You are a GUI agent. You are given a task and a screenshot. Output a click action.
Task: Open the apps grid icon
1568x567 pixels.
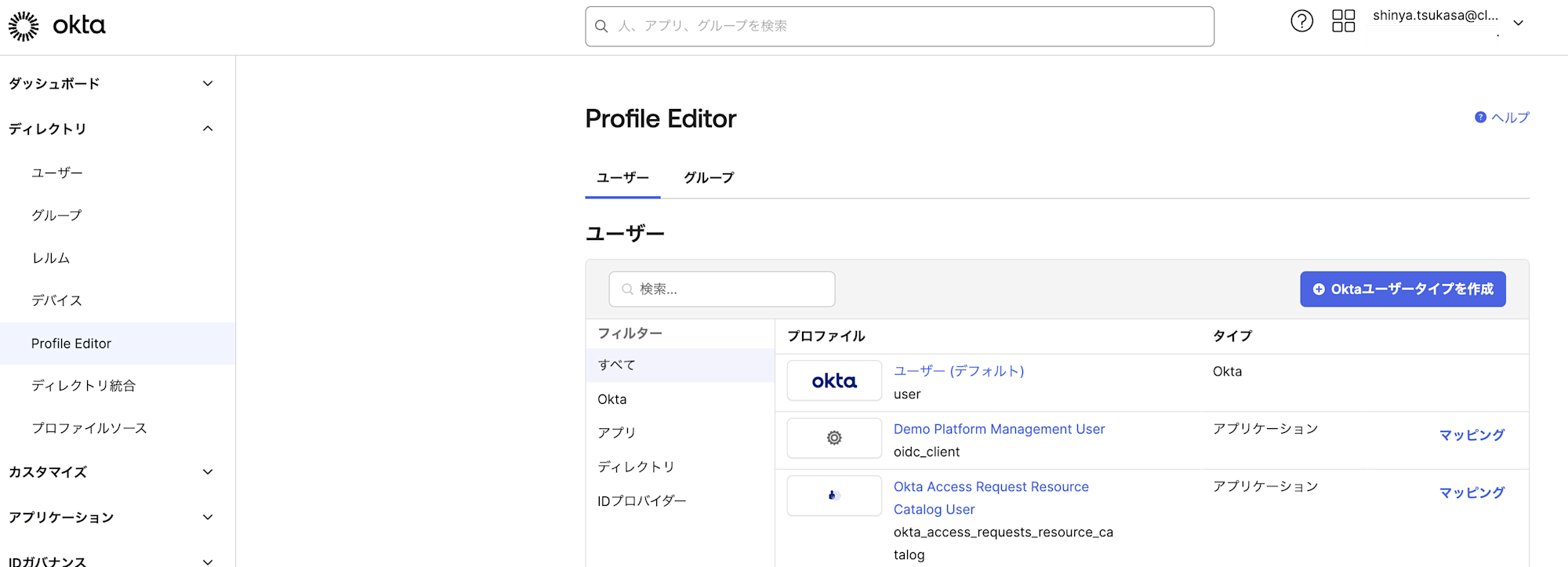tap(1343, 21)
